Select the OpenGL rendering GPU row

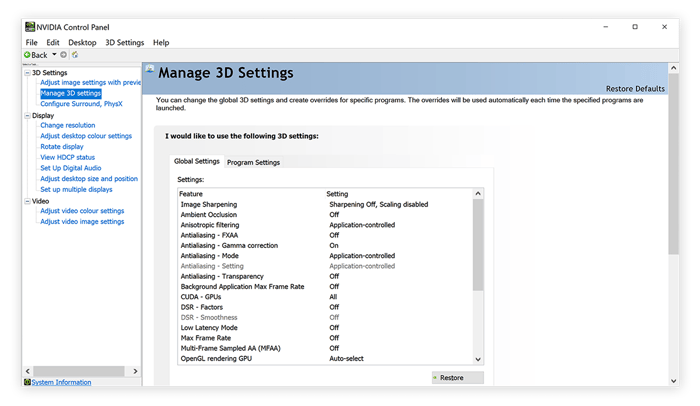tap(325, 358)
